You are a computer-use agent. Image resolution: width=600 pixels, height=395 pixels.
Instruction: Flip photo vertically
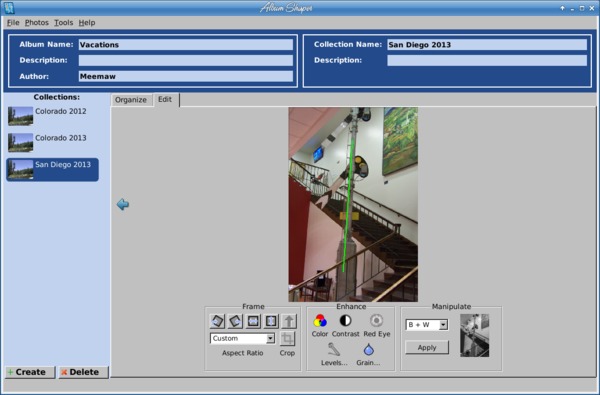pyautogui.click(x=271, y=321)
